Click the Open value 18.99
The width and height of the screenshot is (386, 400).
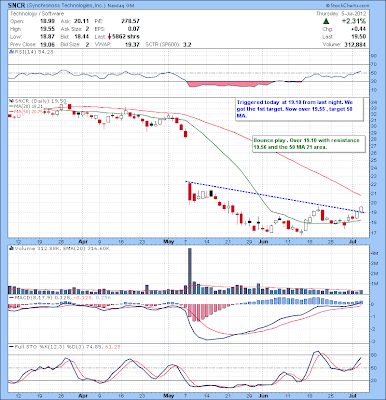pyautogui.click(x=47, y=21)
